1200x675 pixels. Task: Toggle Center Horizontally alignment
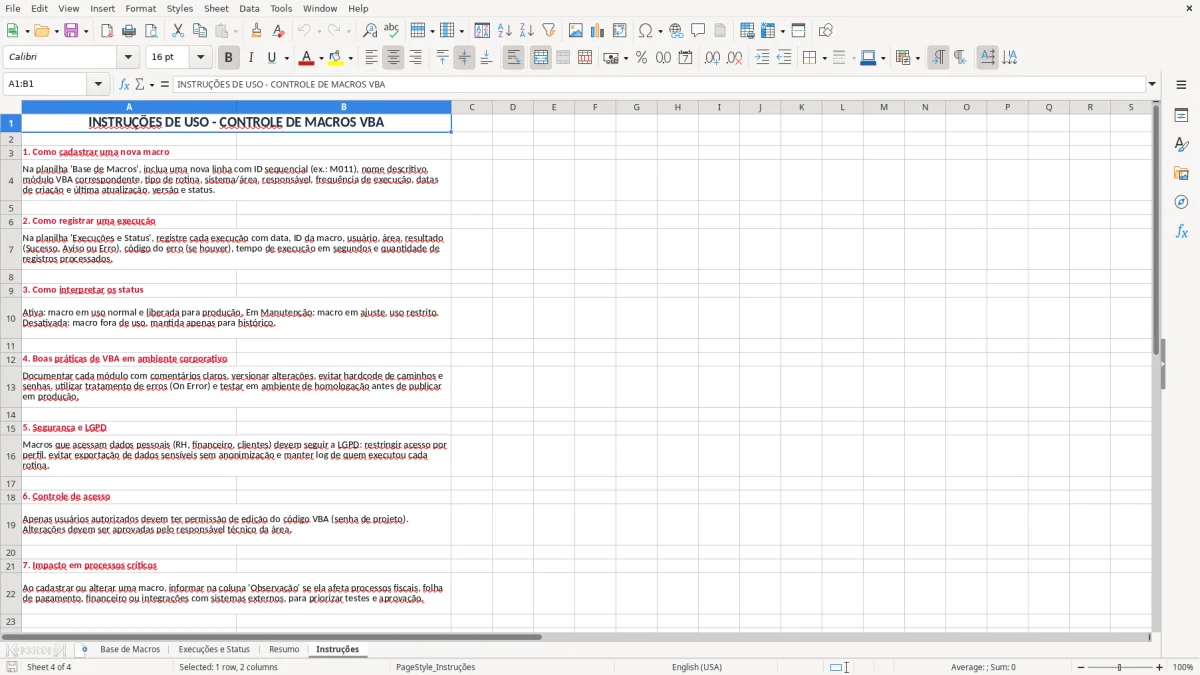393,58
